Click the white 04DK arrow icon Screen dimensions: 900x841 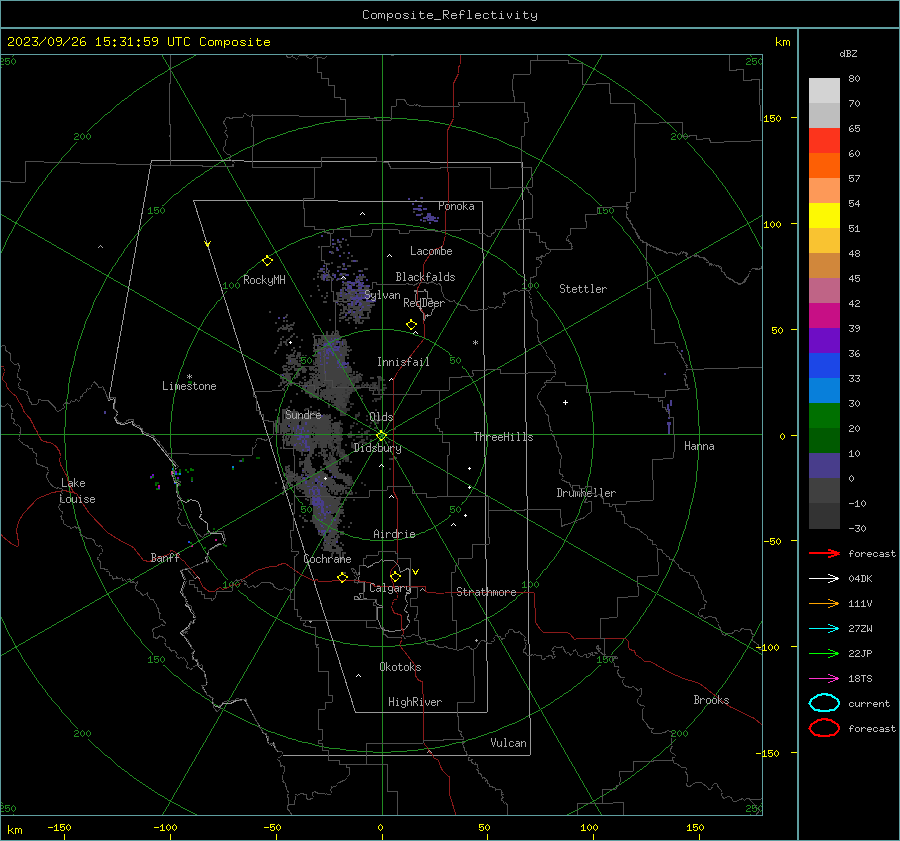[824, 579]
